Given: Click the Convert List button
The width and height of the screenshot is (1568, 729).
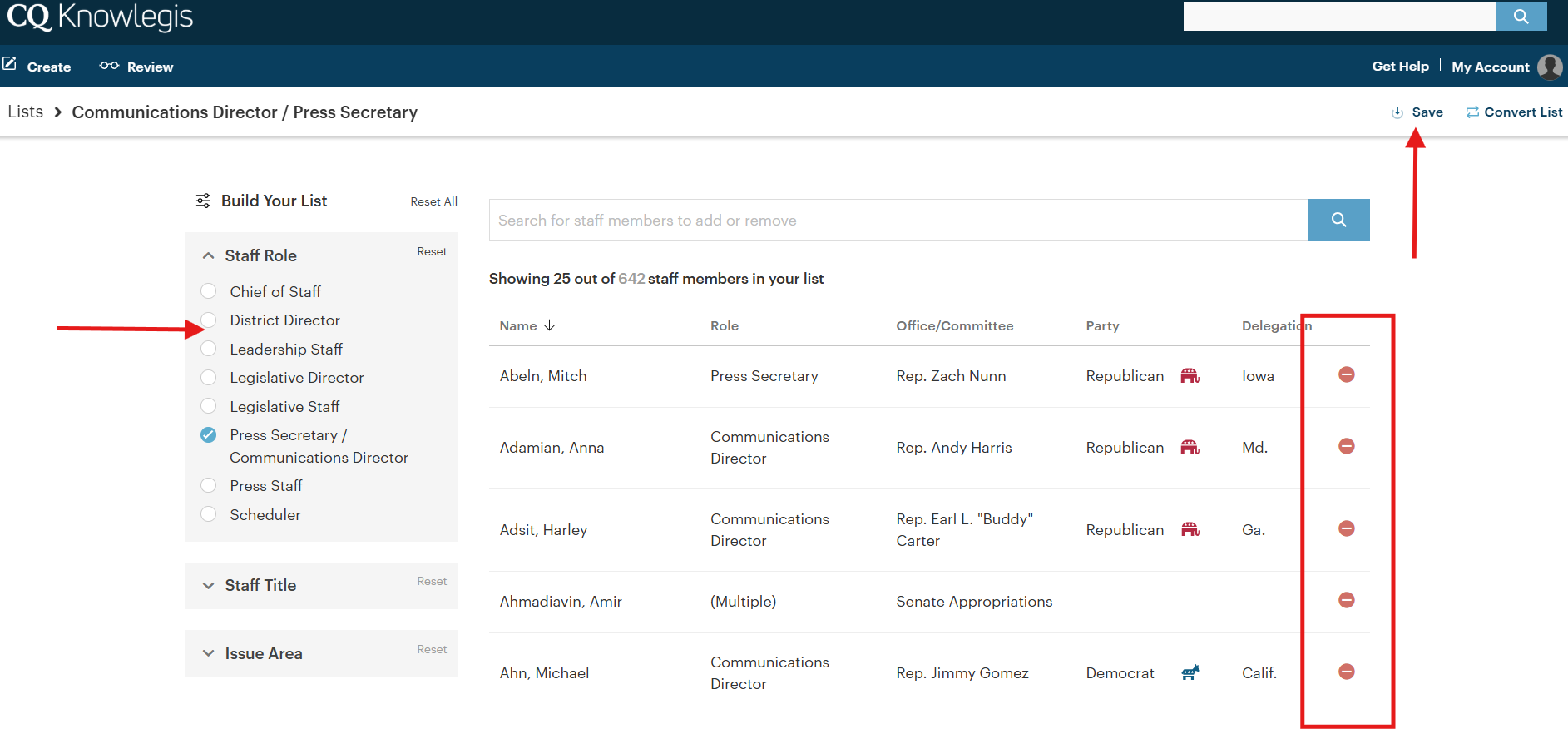Looking at the screenshot, I should (1514, 112).
